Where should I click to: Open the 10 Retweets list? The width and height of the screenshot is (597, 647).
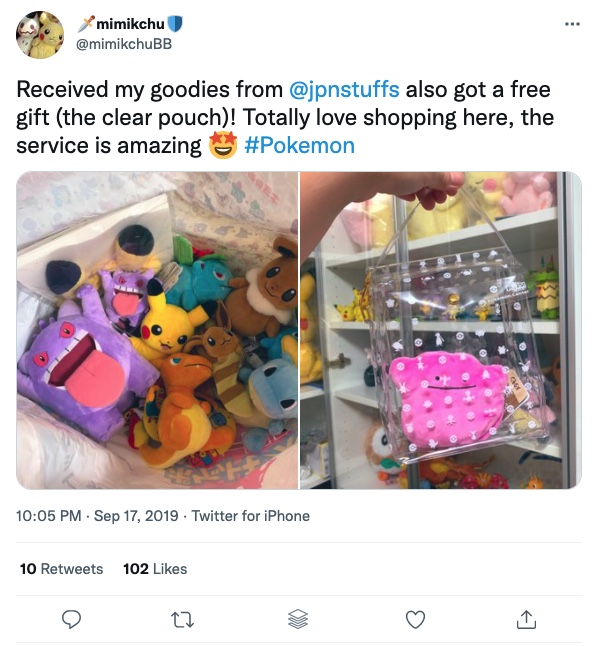(x=61, y=569)
